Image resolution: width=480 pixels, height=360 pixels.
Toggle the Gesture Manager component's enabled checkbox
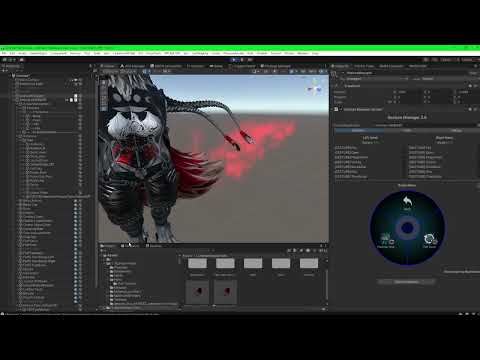[x=341, y=109]
